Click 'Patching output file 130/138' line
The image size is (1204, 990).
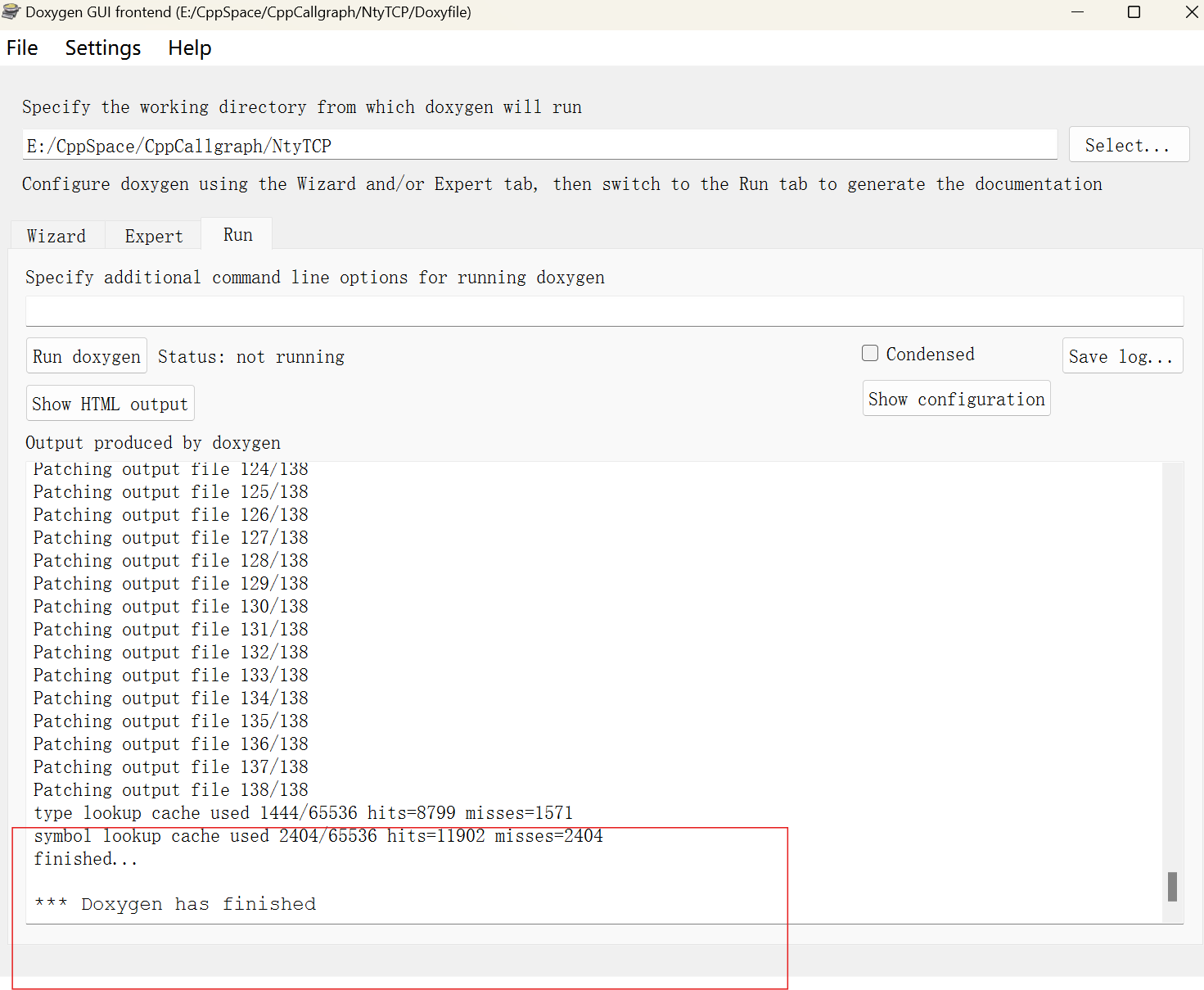point(171,606)
